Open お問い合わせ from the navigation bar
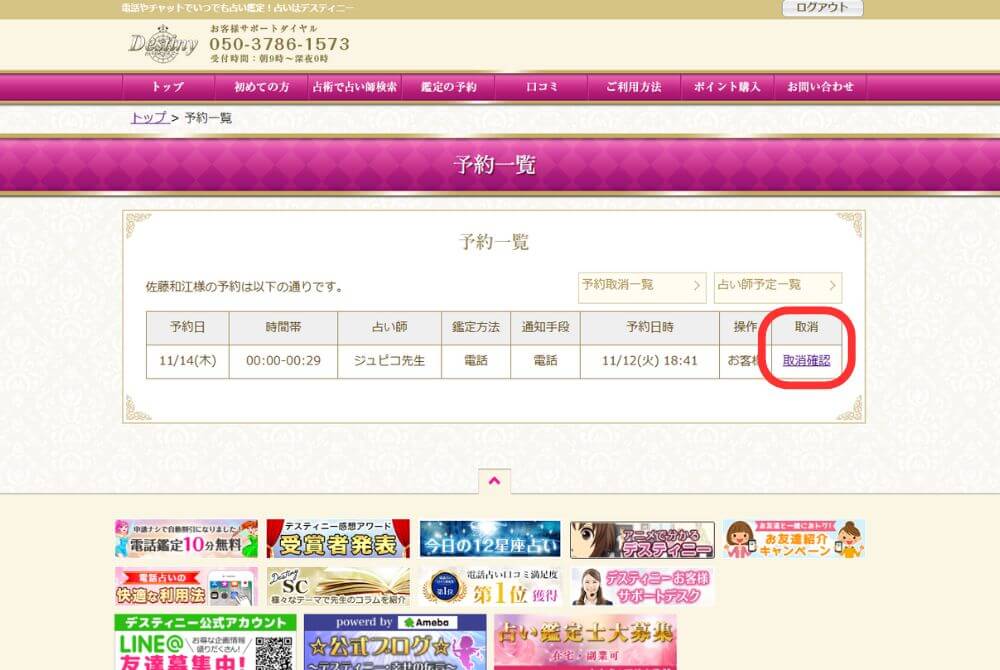1000x670 pixels. coord(820,87)
